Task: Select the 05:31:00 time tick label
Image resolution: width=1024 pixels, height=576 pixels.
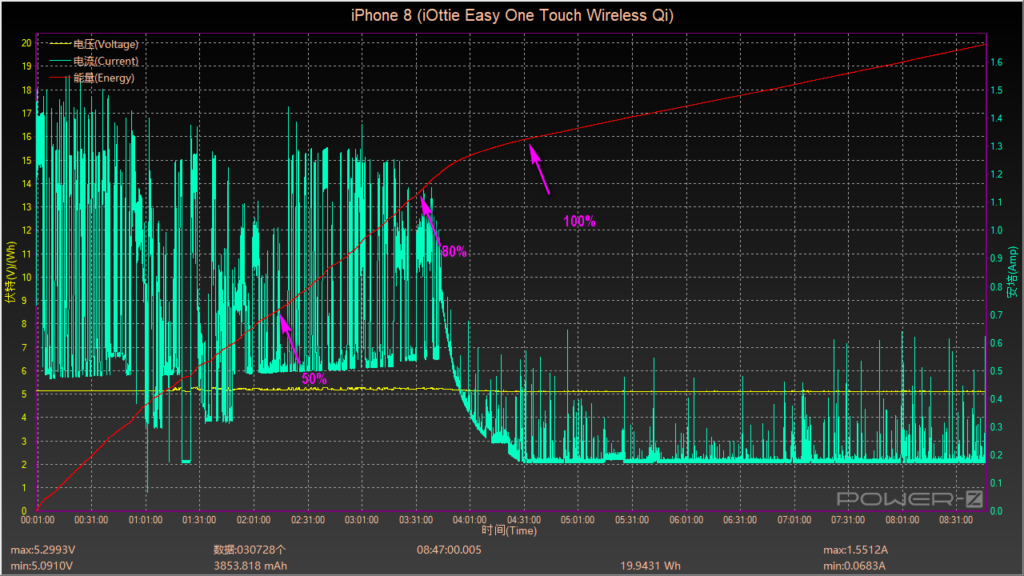Action: click(632, 520)
